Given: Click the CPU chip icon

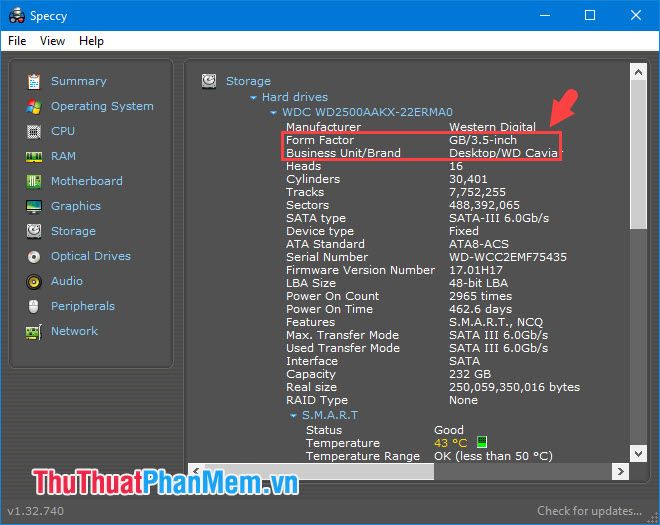Looking at the screenshot, I should (34, 132).
